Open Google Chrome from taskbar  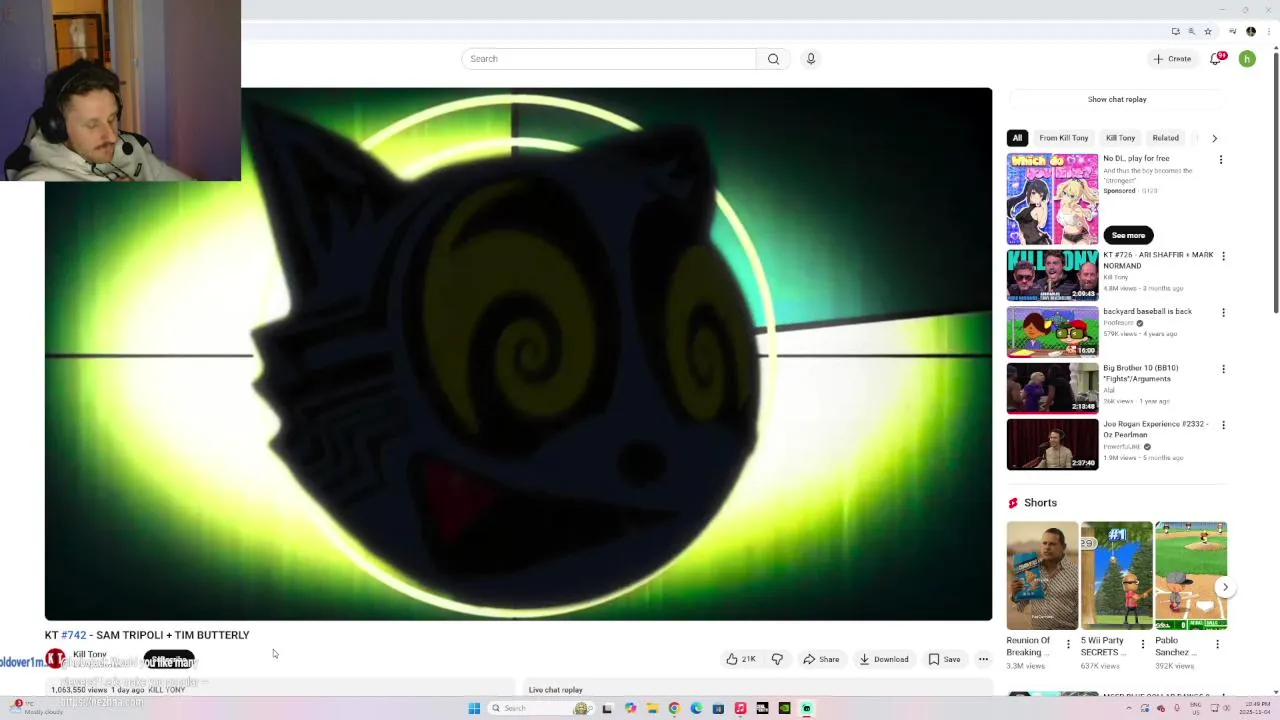(674, 708)
